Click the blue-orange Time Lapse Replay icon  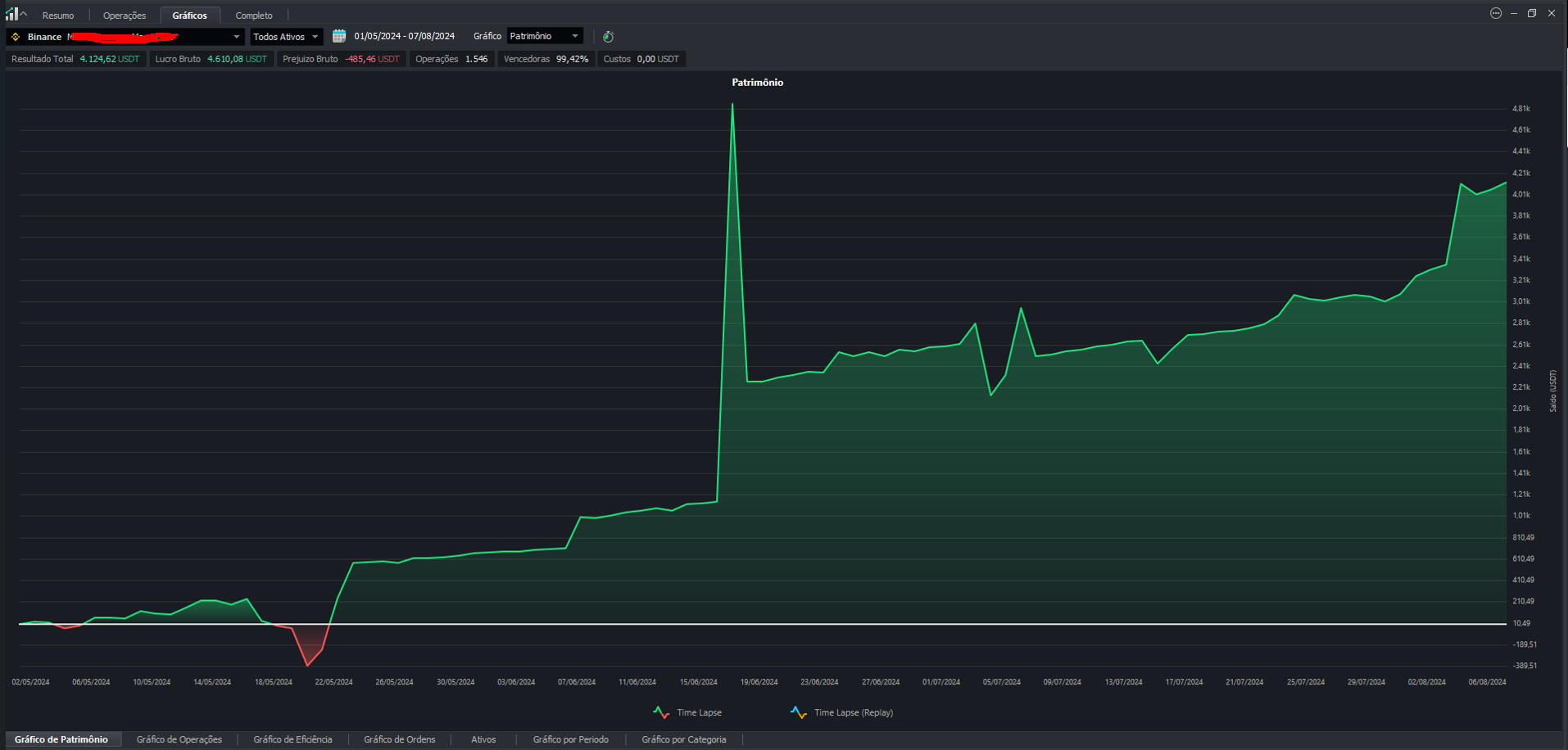798,712
